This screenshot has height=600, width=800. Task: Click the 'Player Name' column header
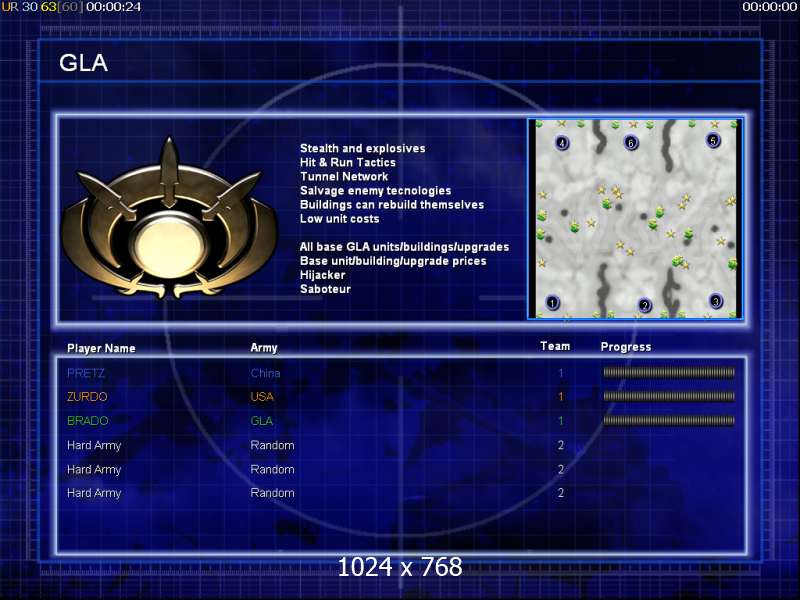click(101, 348)
